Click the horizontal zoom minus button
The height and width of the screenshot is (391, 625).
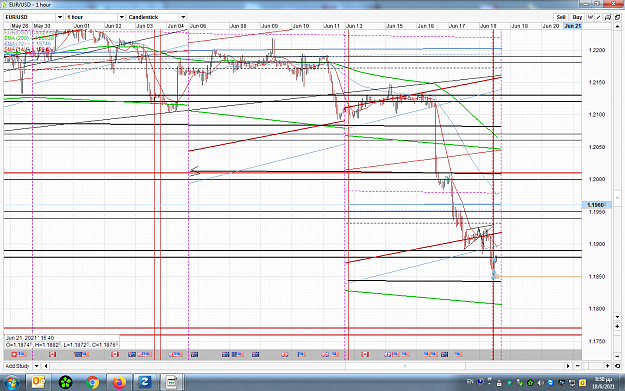[x=578, y=366]
